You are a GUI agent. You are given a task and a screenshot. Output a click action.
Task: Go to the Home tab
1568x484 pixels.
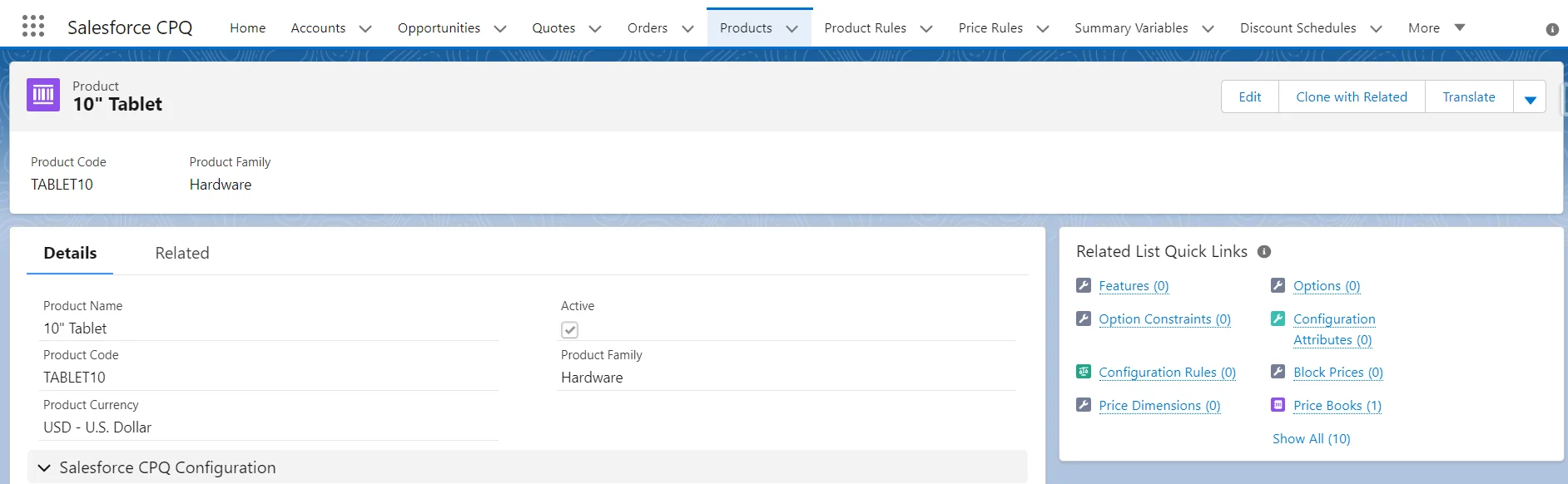click(248, 28)
